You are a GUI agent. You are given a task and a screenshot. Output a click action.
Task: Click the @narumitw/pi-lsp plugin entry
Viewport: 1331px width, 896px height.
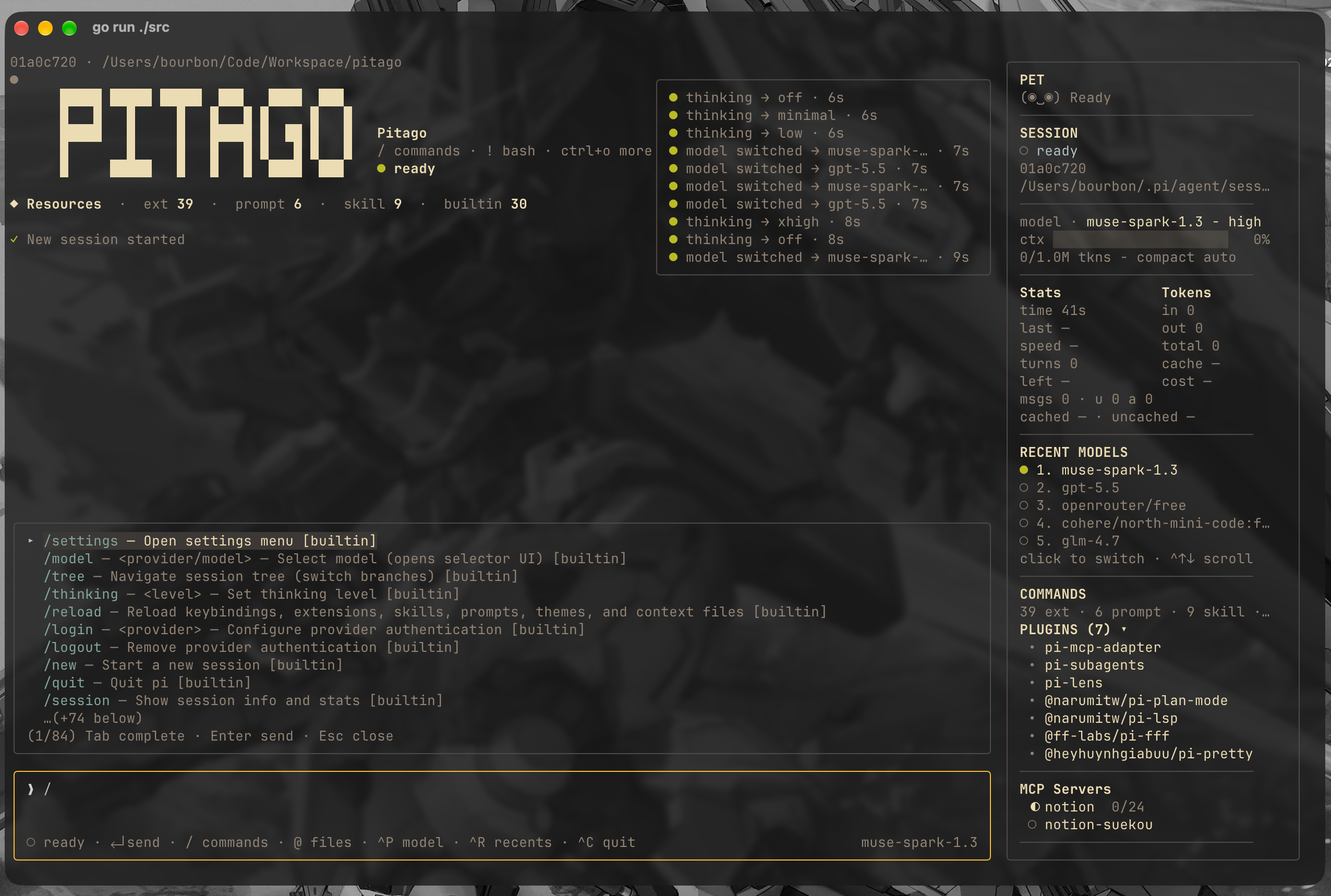click(x=1111, y=718)
